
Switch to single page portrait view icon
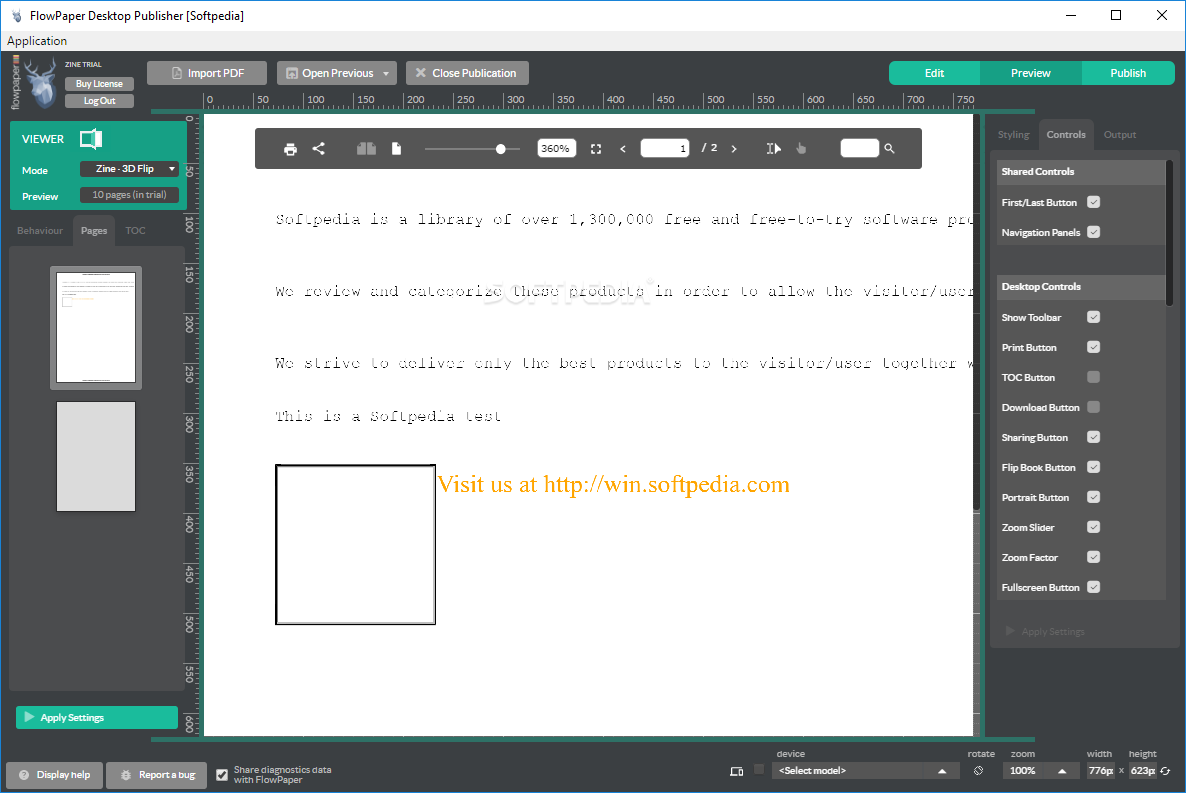396,148
